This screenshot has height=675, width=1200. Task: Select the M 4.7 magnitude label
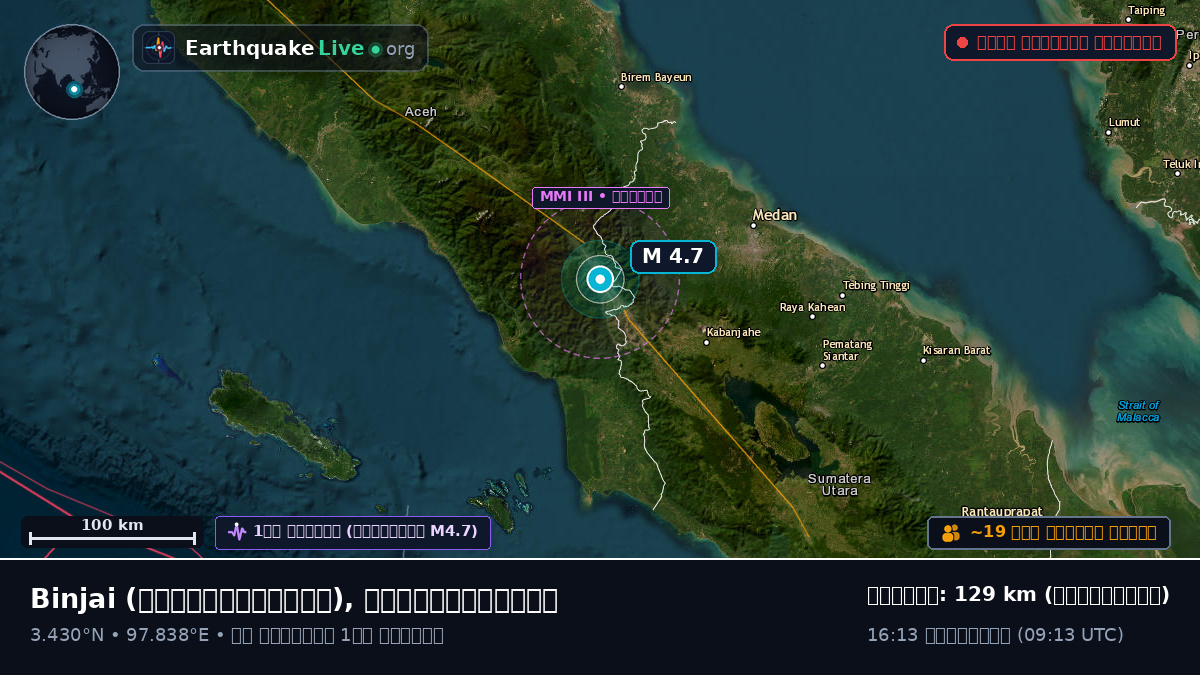(x=673, y=256)
